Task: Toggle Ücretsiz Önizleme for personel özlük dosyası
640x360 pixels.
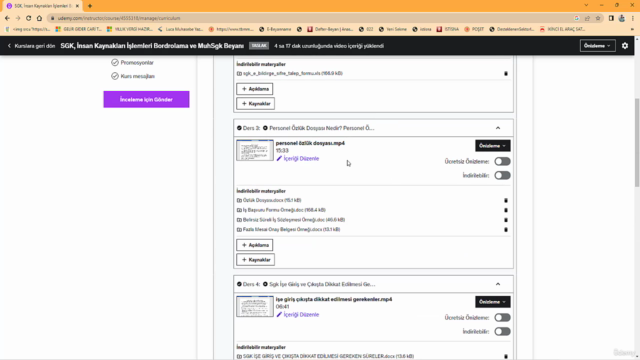Action: [502, 161]
